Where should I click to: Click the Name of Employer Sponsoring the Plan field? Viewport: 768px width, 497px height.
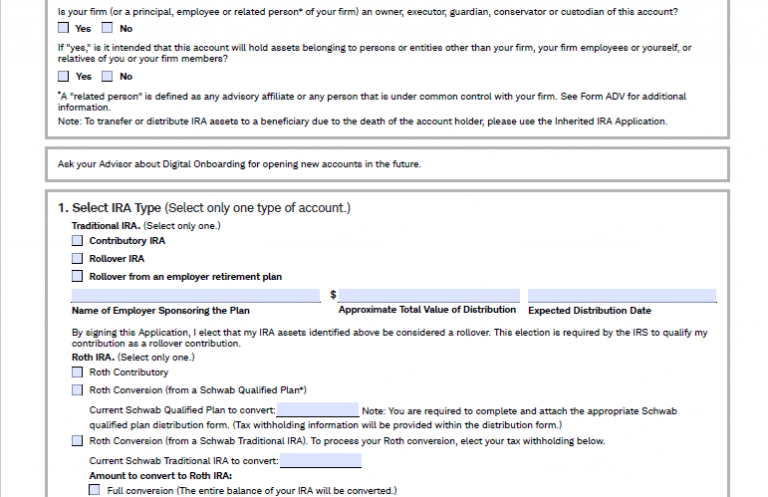coord(195,295)
